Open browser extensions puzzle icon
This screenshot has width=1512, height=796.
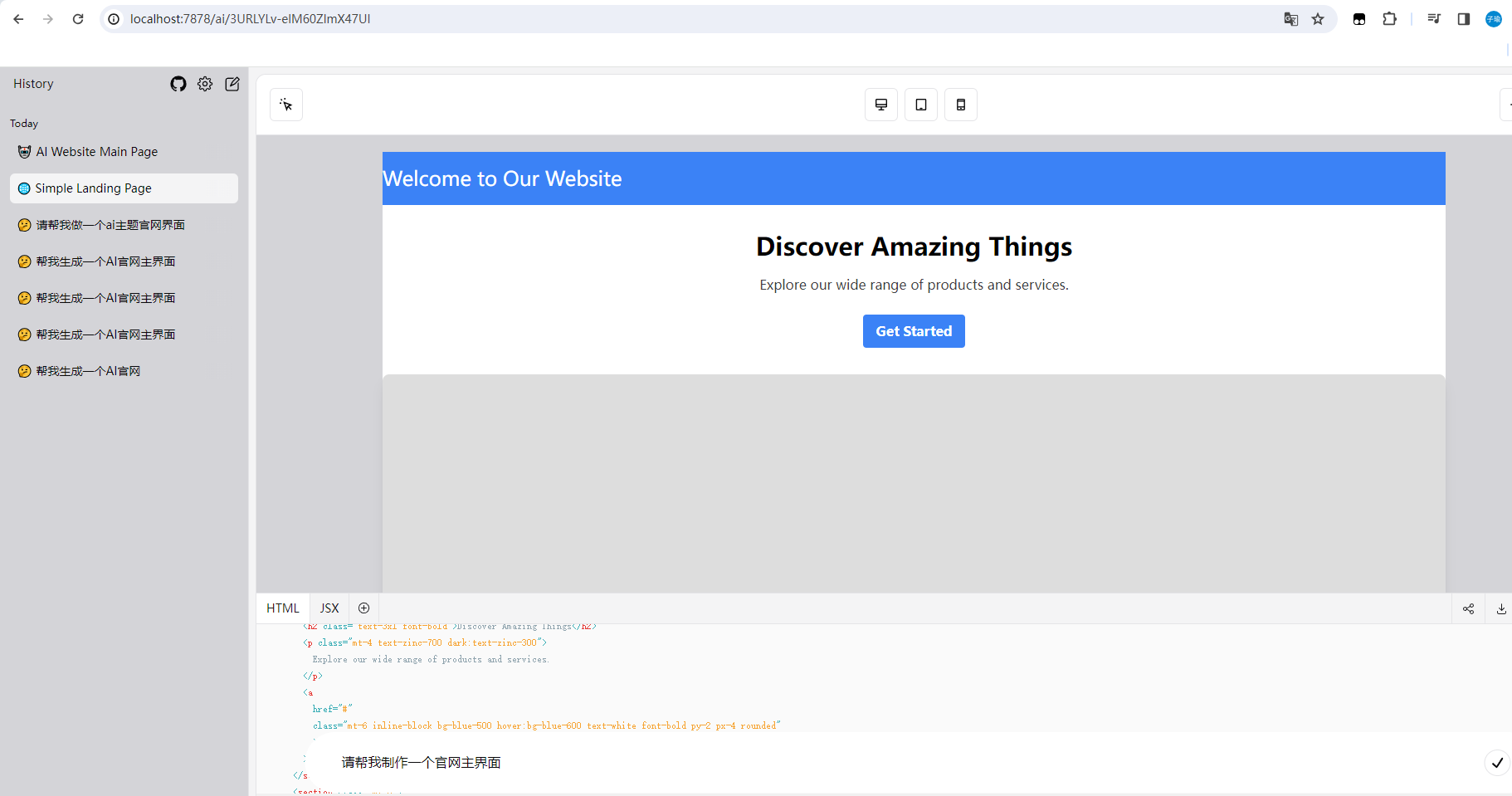pos(1389,19)
